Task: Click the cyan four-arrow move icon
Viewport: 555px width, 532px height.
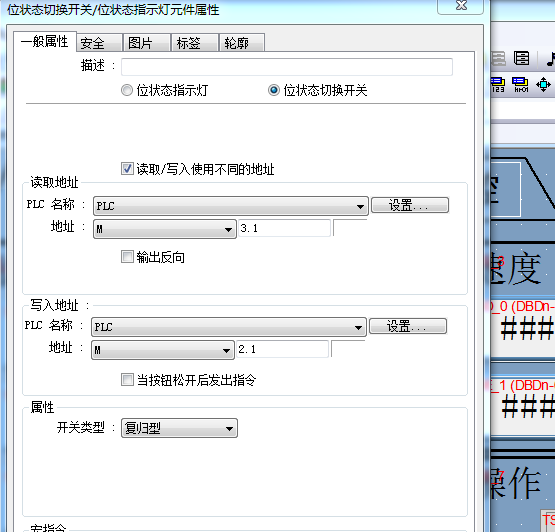Action: click(543, 85)
